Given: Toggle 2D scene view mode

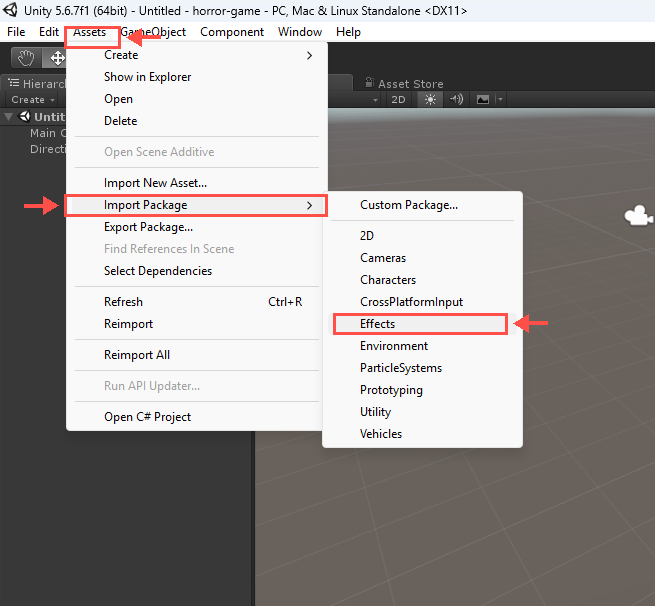Looking at the screenshot, I should (398, 99).
